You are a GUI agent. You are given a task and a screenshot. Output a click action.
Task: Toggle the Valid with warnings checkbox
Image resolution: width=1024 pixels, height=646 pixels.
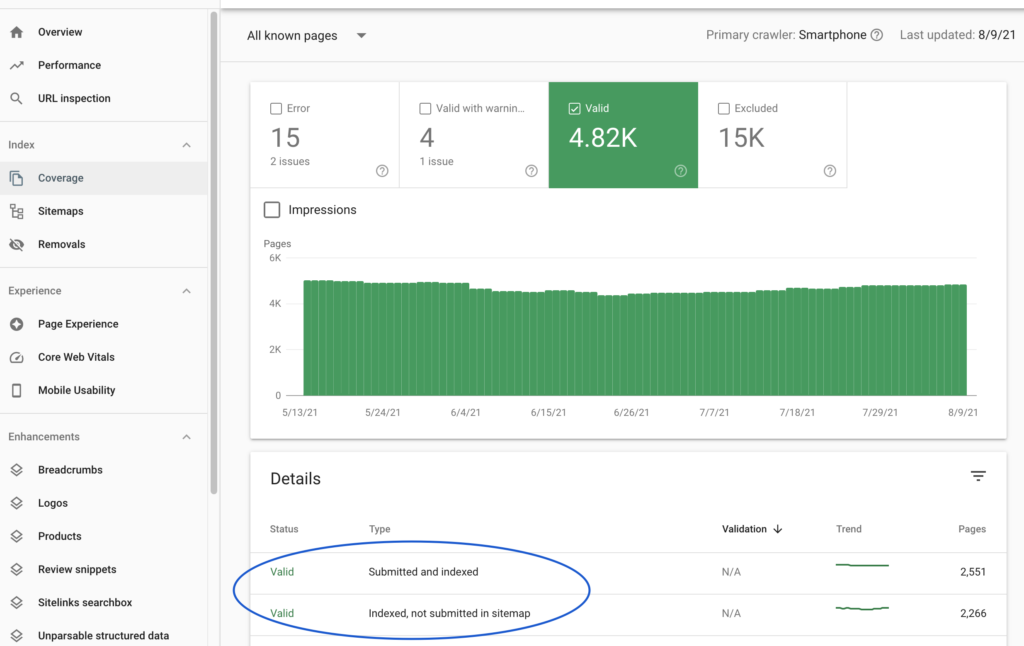pos(425,108)
